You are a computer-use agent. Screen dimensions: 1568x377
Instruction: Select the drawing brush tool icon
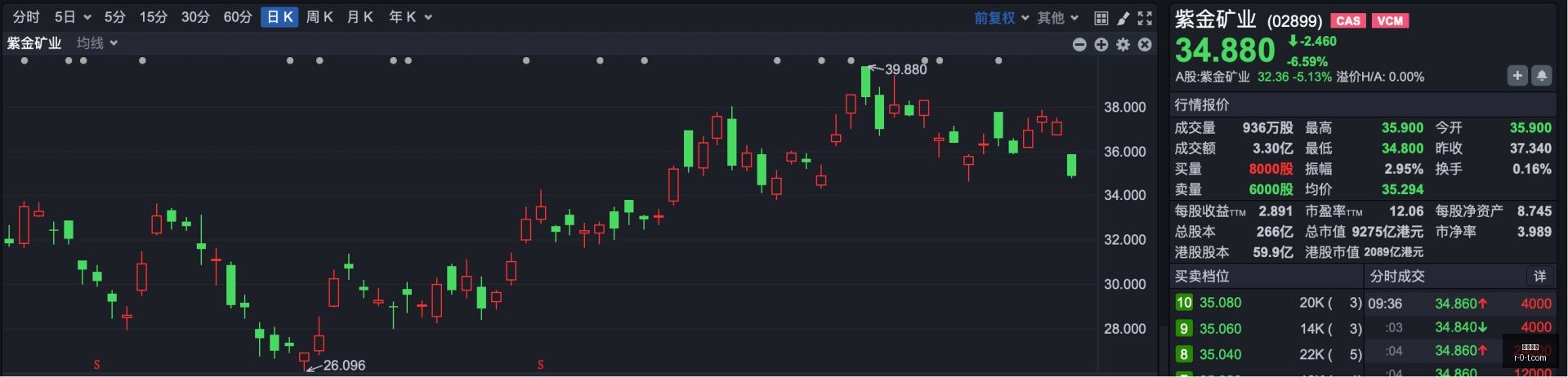[x=1124, y=18]
